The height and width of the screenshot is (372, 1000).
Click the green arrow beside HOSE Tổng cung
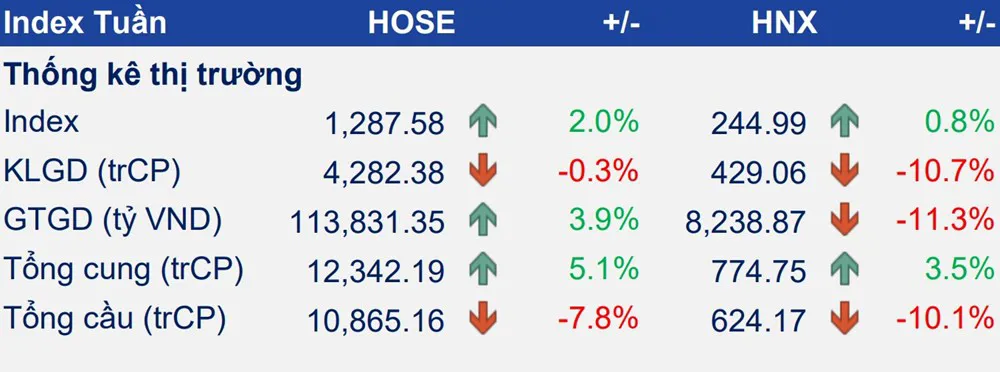(x=483, y=269)
